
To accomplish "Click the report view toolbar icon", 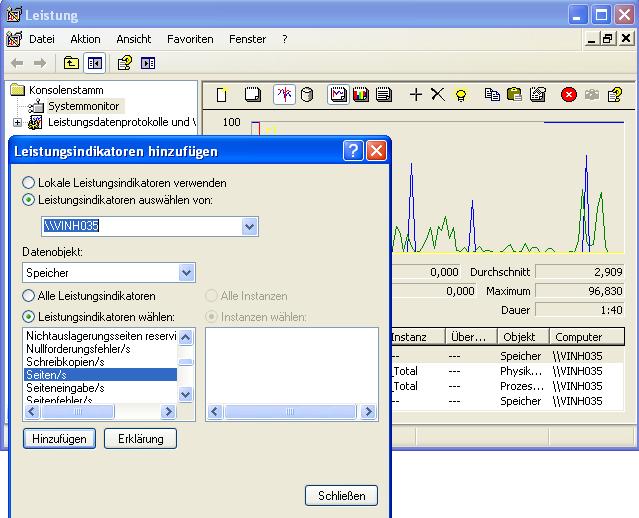I will click(384, 95).
